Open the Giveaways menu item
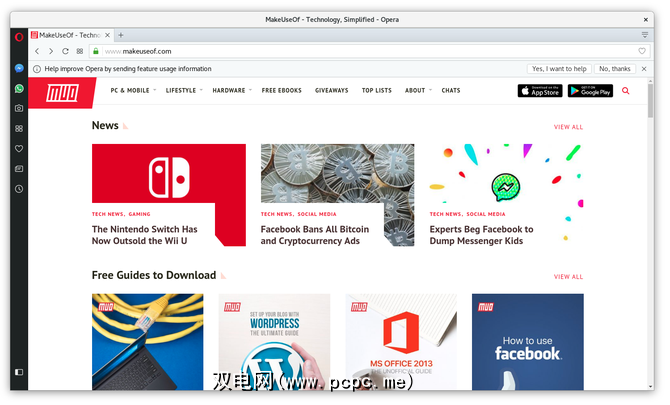 click(x=332, y=91)
